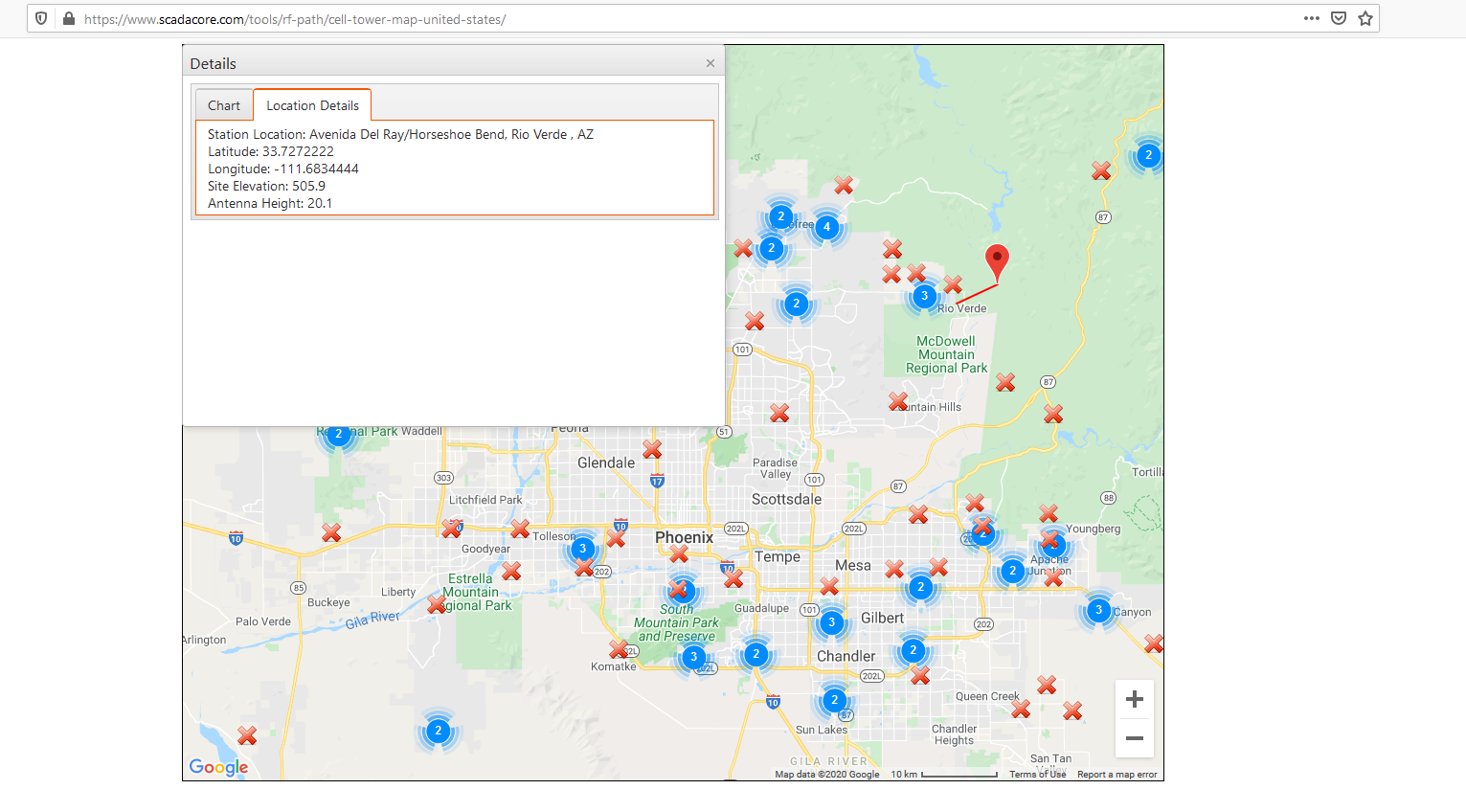Screen dimensions: 1466x812
Task: Click the Report a map error link
Action: click(1117, 774)
